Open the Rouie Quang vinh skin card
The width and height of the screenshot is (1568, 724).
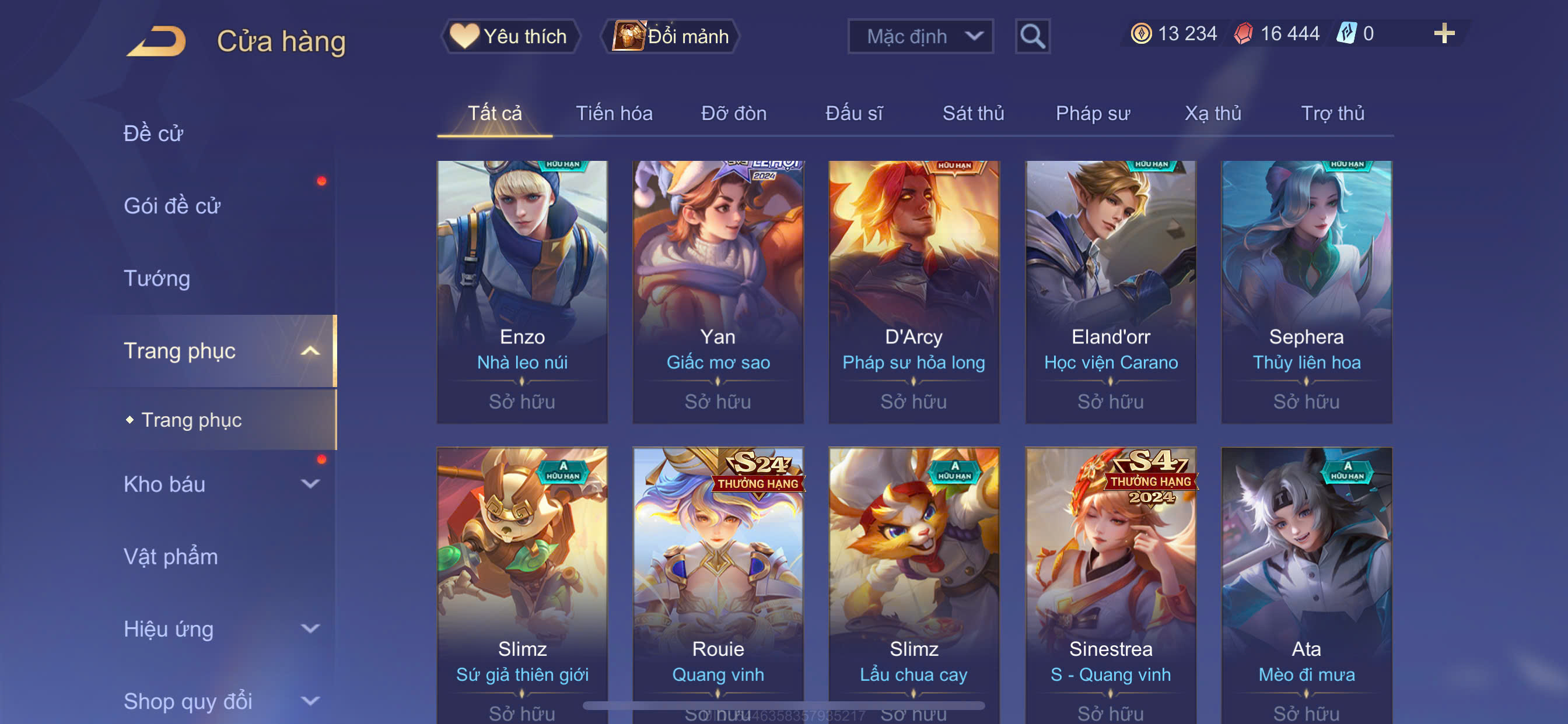[x=717, y=585]
